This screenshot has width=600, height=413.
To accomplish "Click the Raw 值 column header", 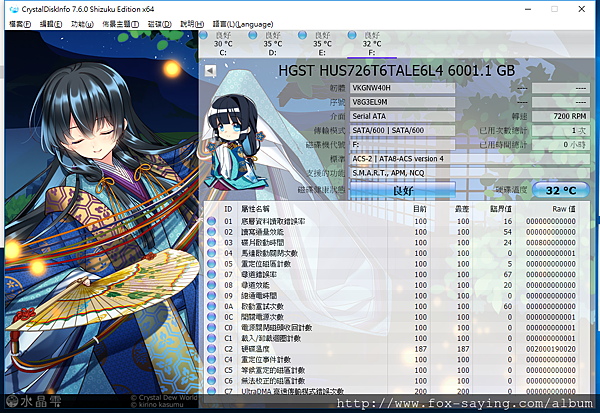I will click(x=564, y=209).
